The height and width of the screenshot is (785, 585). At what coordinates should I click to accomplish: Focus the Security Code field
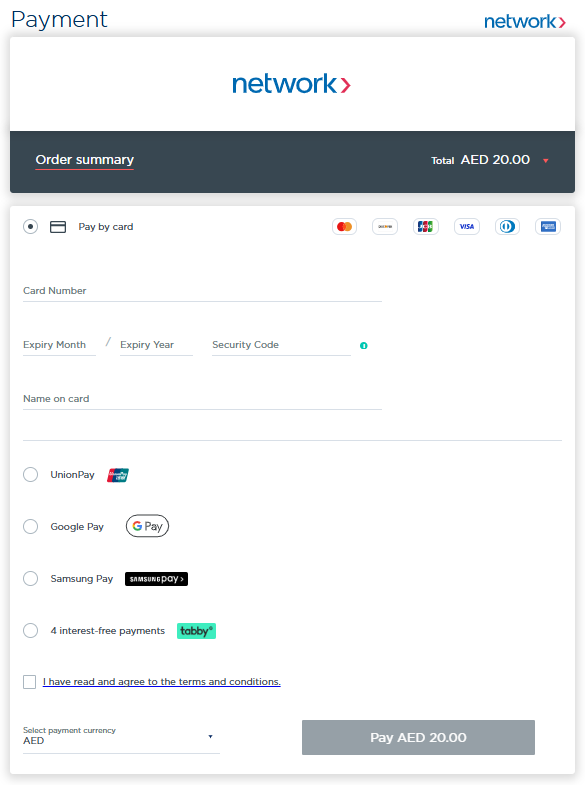coord(281,345)
